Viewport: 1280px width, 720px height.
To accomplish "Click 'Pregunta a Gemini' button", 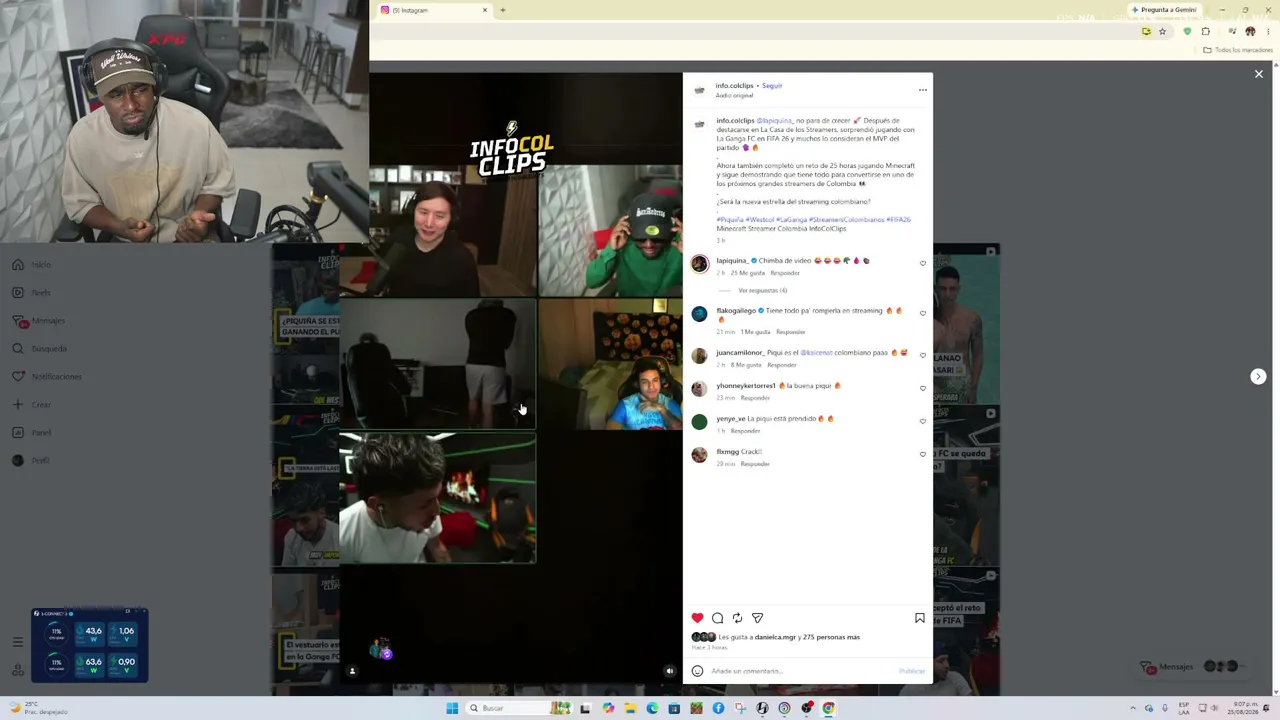I will pos(1164,10).
